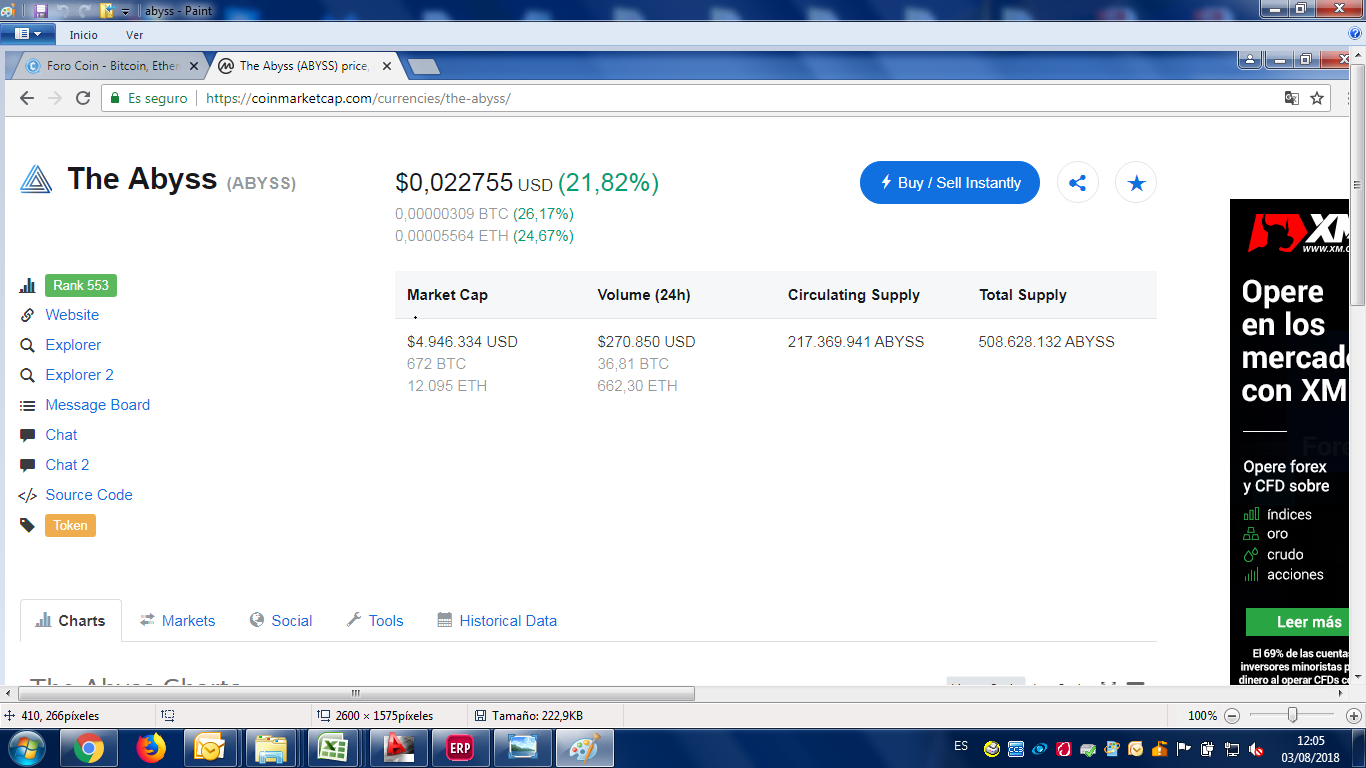
Task: Open the taskbar clock showing 12:05
Action: (1310, 749)
